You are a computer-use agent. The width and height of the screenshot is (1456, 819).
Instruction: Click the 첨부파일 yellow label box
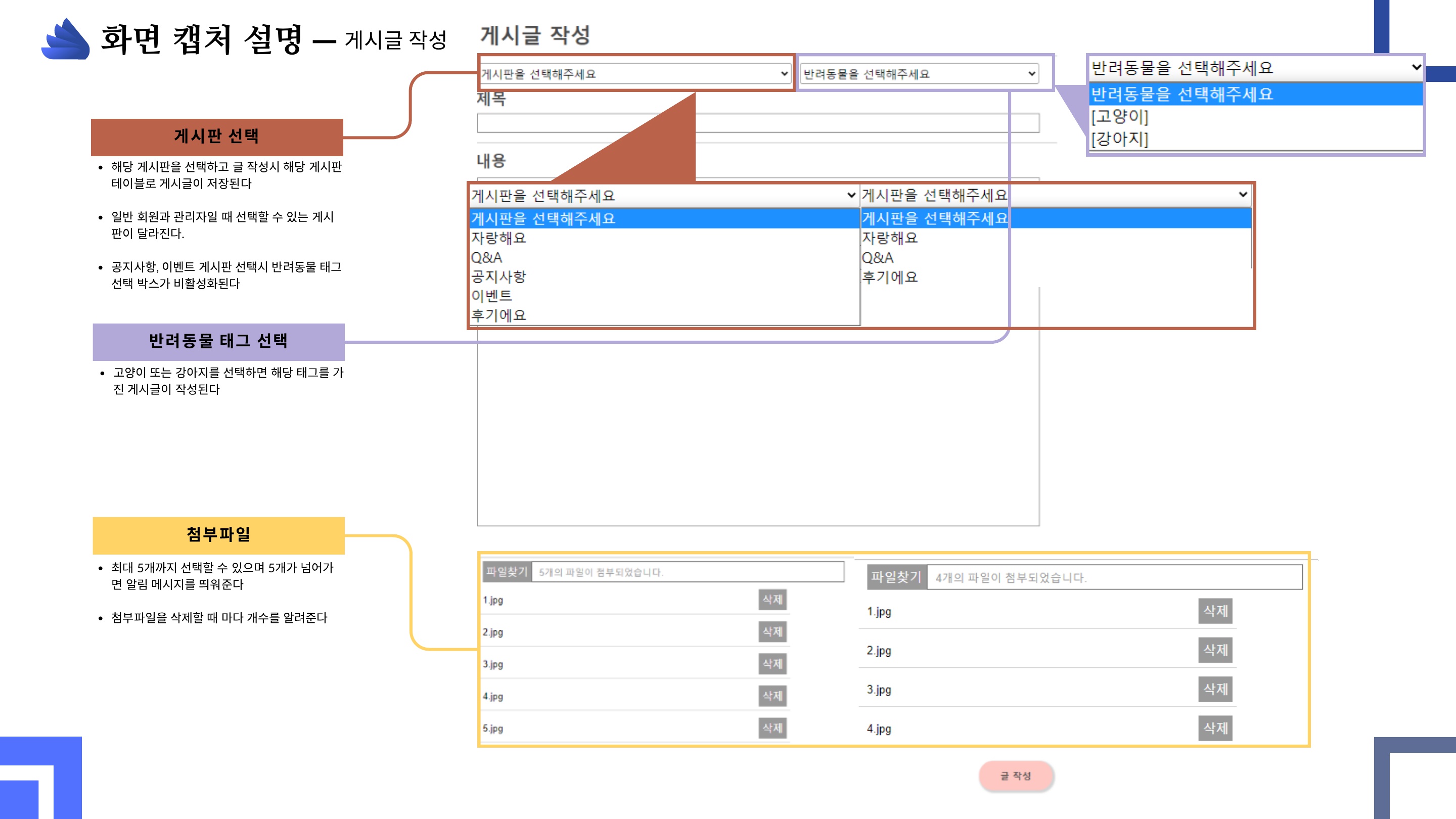click(218, 535)
